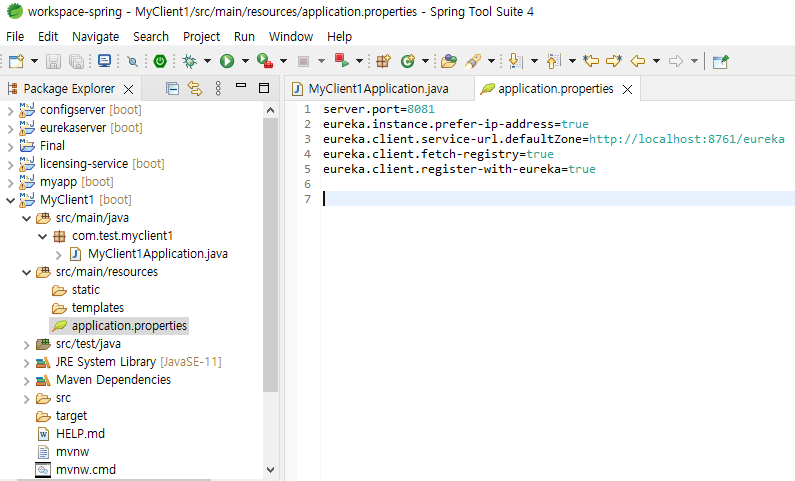Click the Save icon in toolbar
Viewport: 795px width, 481px height.
(x=53, y=61)
